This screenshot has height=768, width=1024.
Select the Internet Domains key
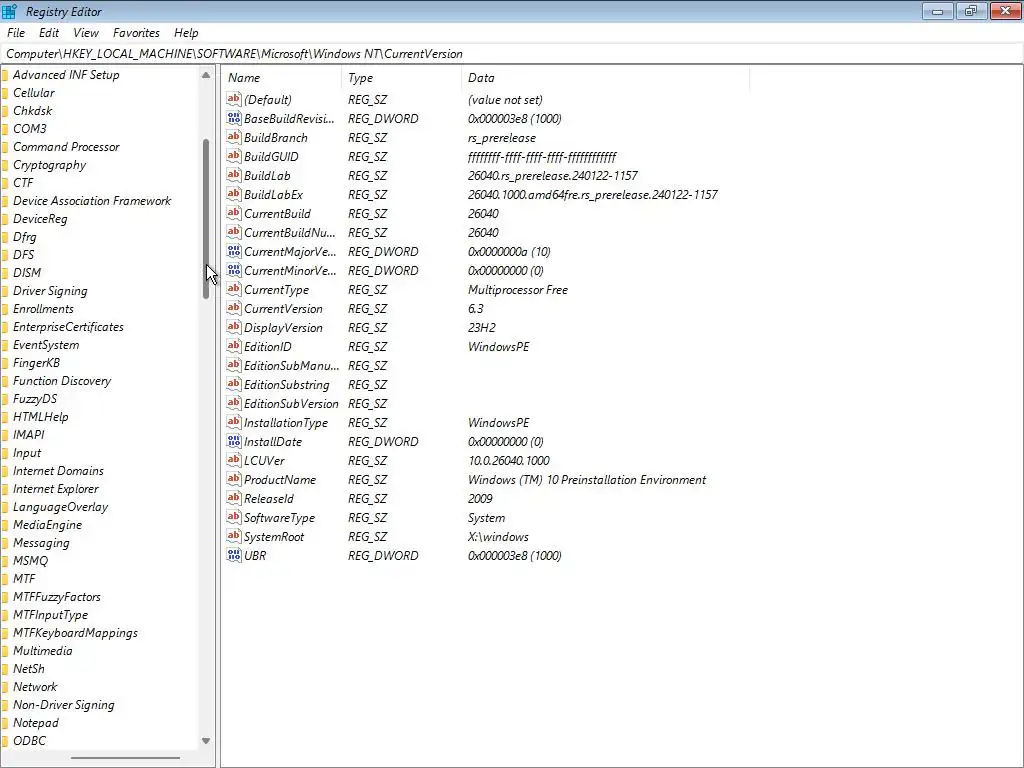[x=58, y=471]
